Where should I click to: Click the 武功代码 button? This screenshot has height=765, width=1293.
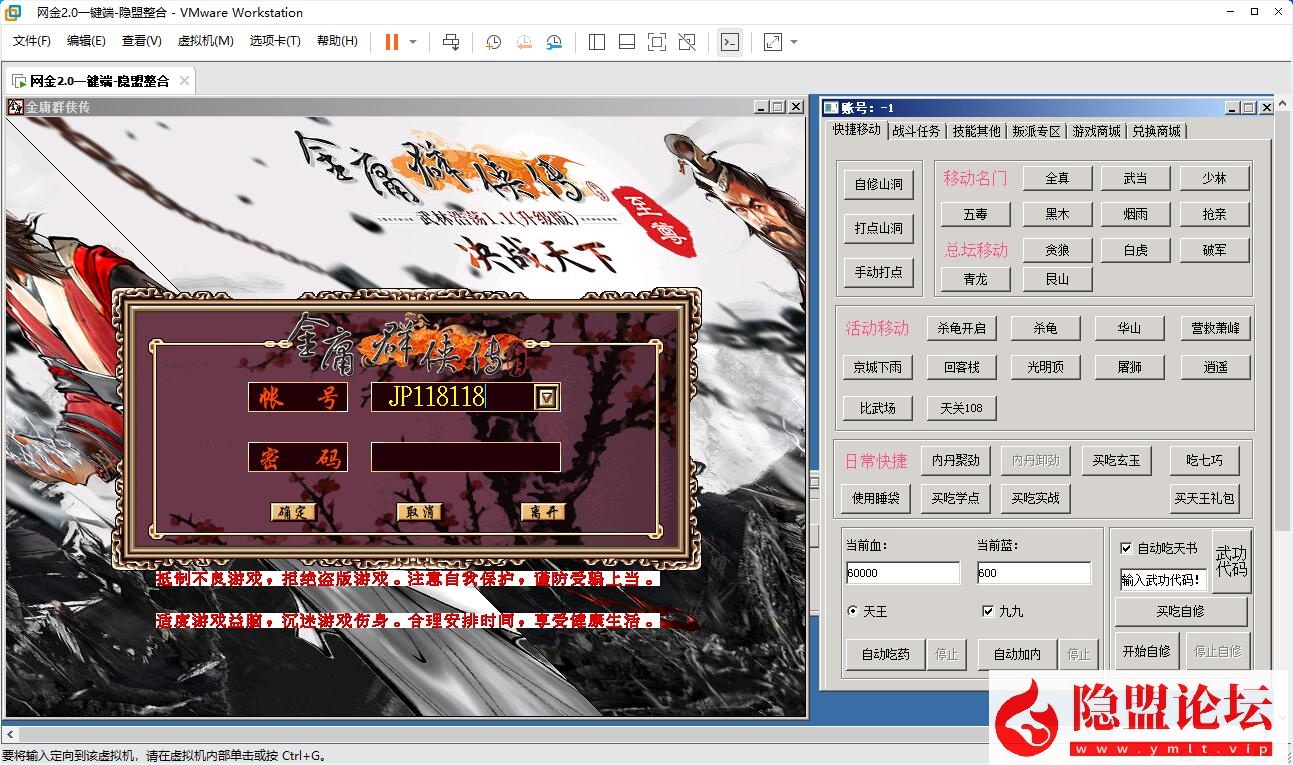point(1231,561)
